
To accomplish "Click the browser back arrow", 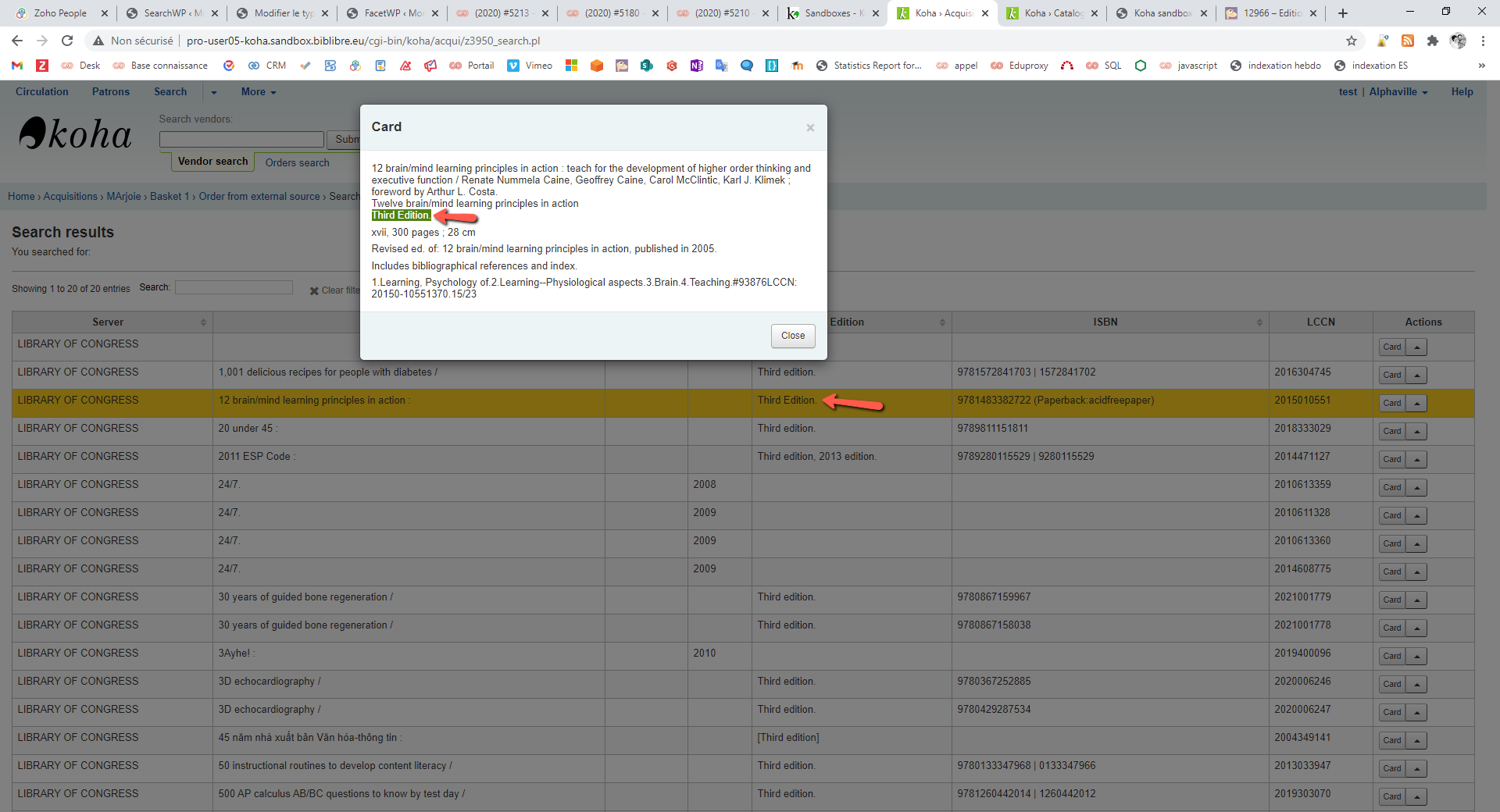I will [17, 41].
